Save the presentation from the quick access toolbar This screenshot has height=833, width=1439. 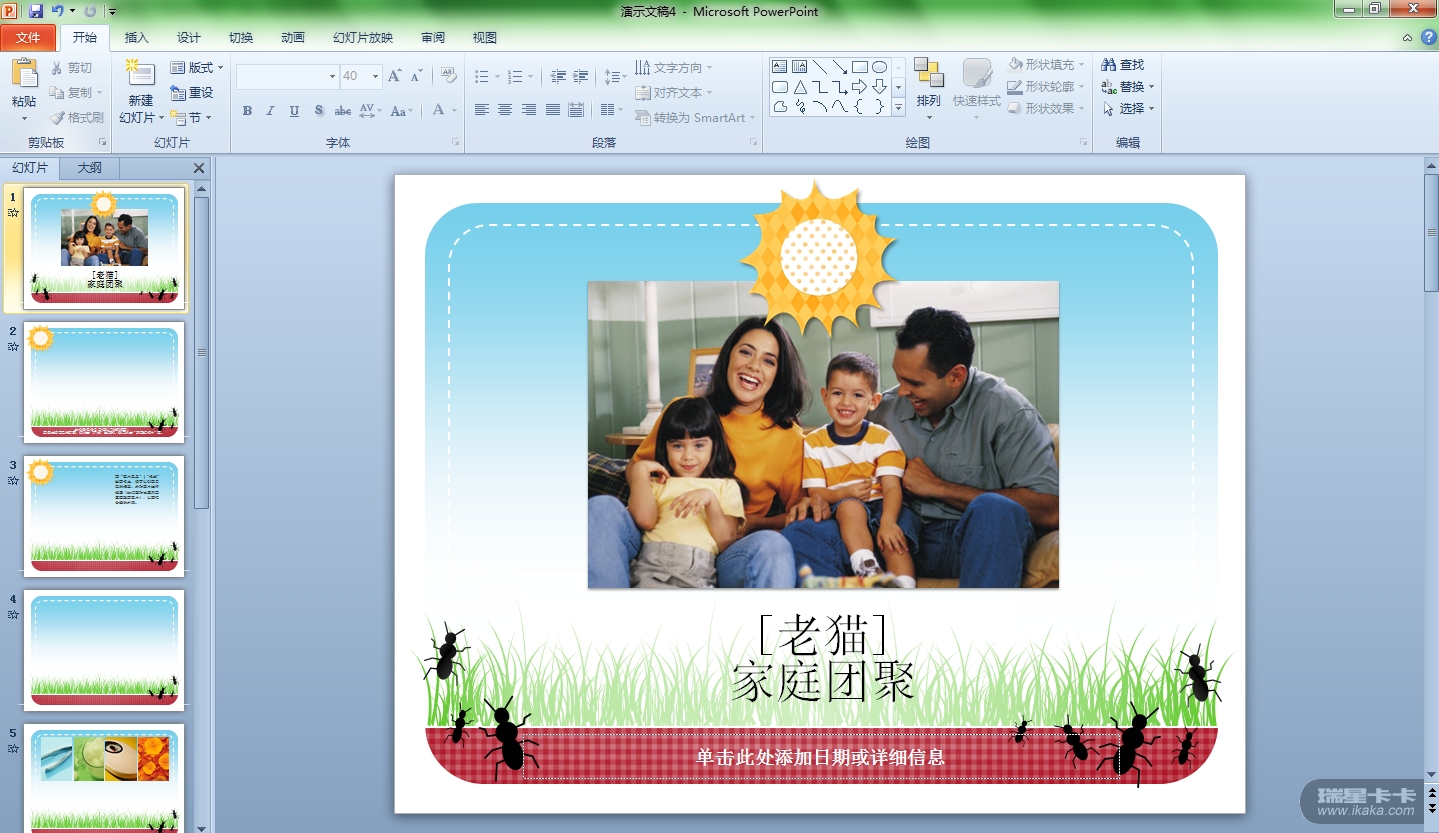point(36,11)
